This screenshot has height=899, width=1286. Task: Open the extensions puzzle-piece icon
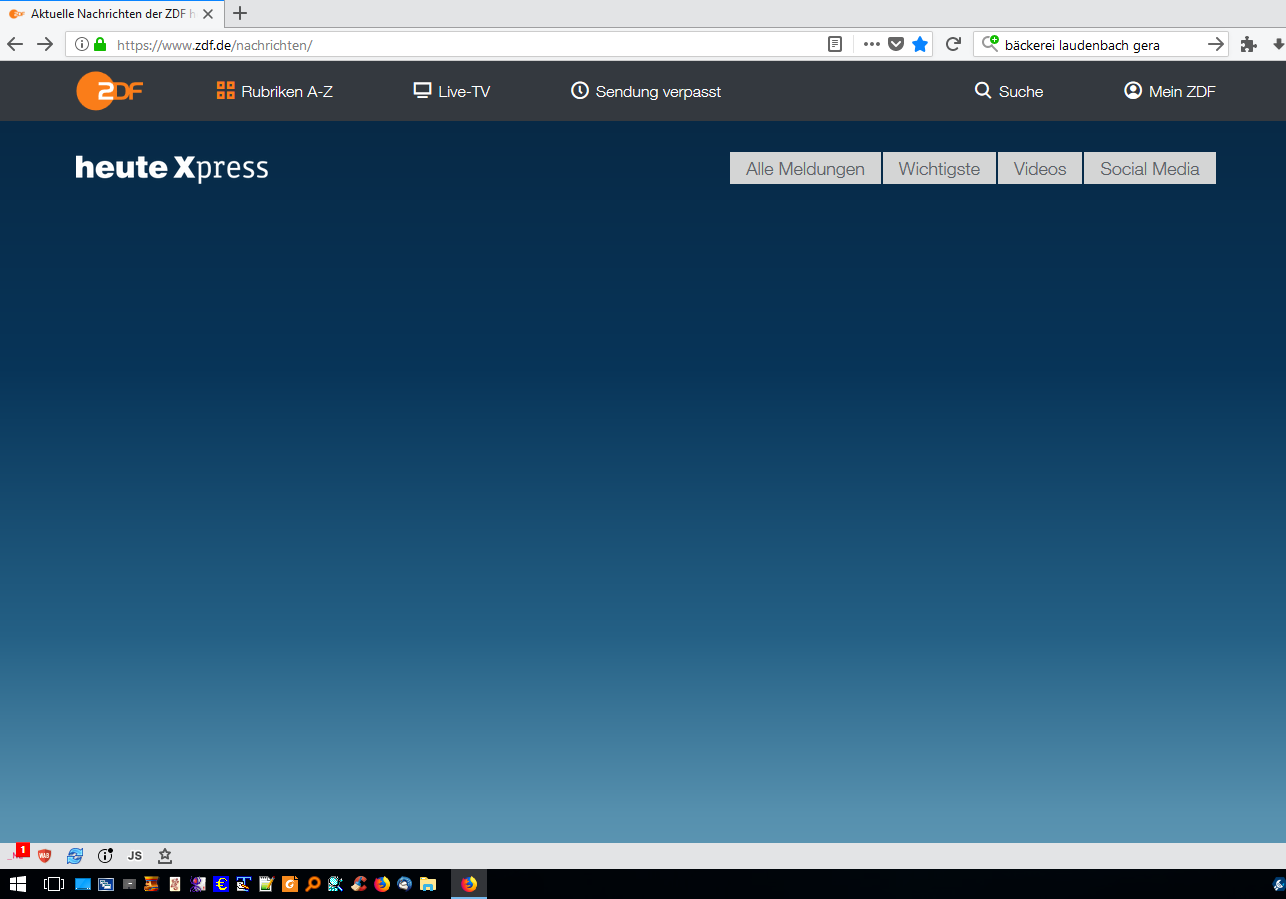click(x=1248, y=44)
